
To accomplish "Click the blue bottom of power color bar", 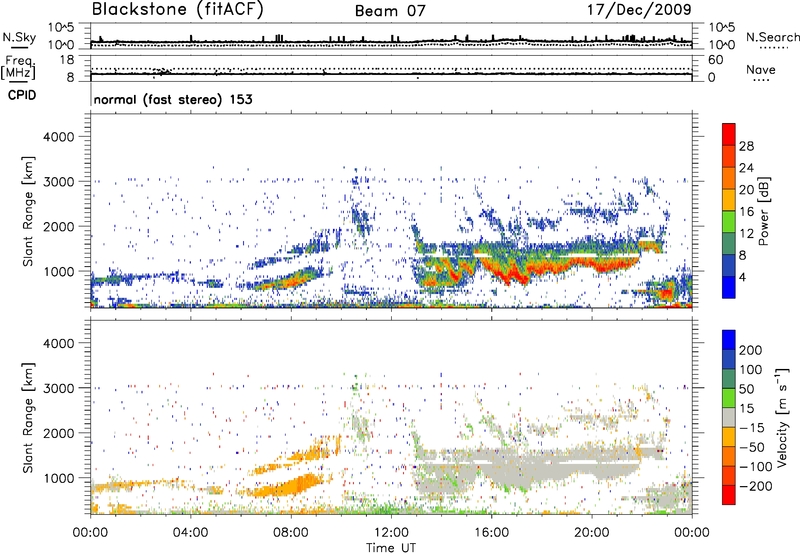I will point(729,287).
